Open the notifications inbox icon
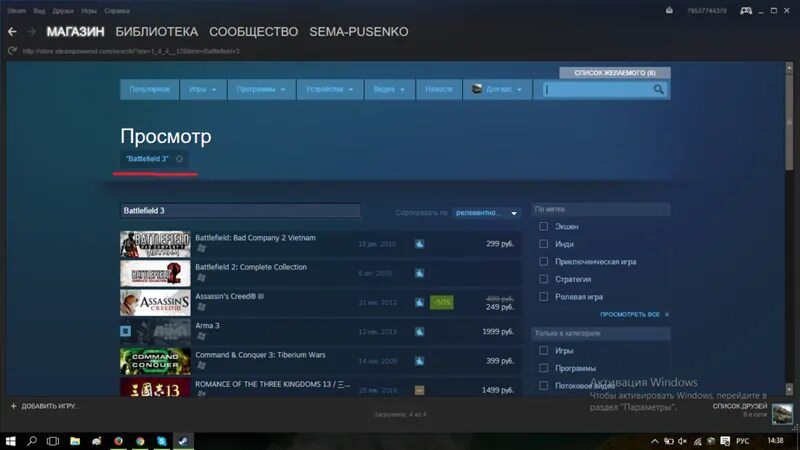The image size is (800, 450). tap(669, 11)
